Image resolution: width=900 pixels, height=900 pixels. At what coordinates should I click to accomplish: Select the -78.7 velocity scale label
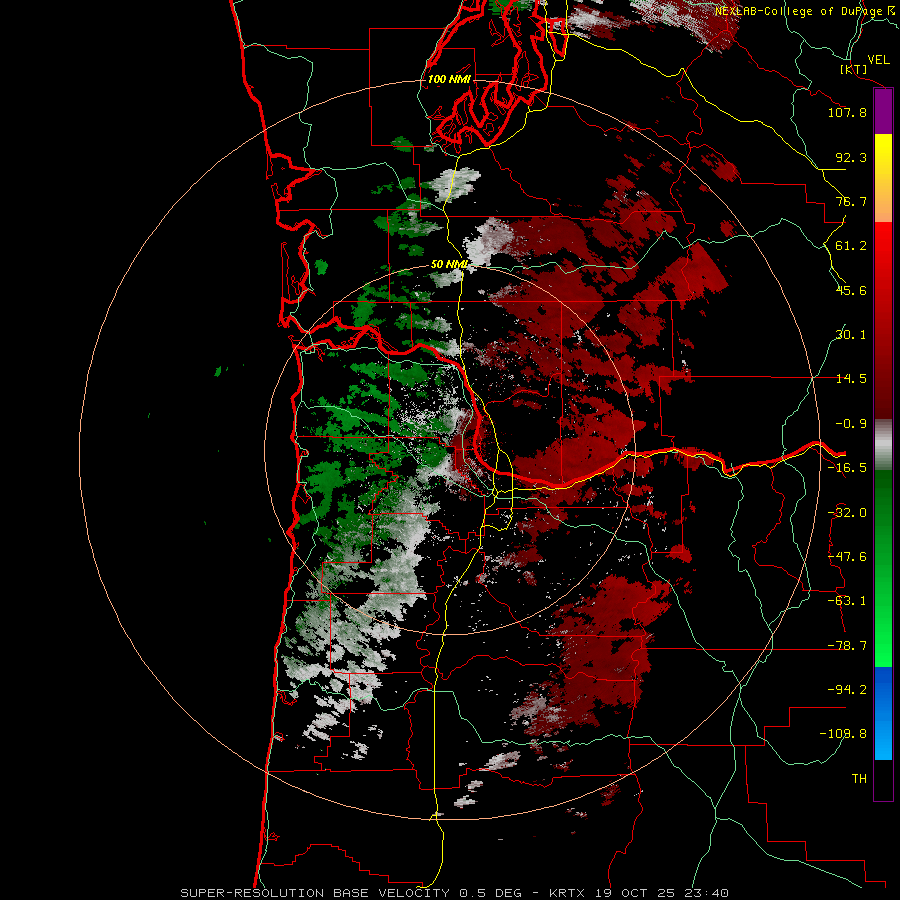847,646
